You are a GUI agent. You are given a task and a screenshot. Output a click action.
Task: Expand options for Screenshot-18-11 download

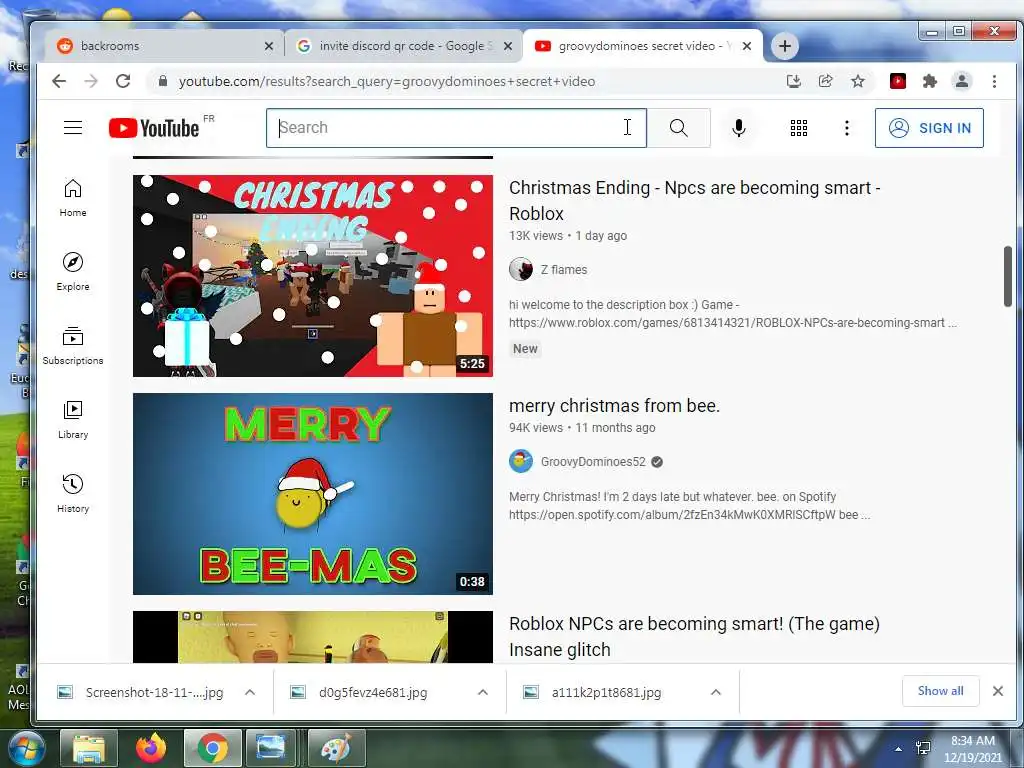coord(249,692)
